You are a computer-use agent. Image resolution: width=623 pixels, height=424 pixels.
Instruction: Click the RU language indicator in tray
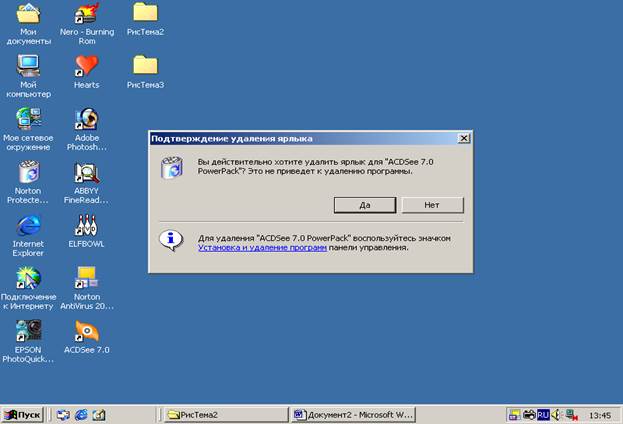click(x=543, y=415)
